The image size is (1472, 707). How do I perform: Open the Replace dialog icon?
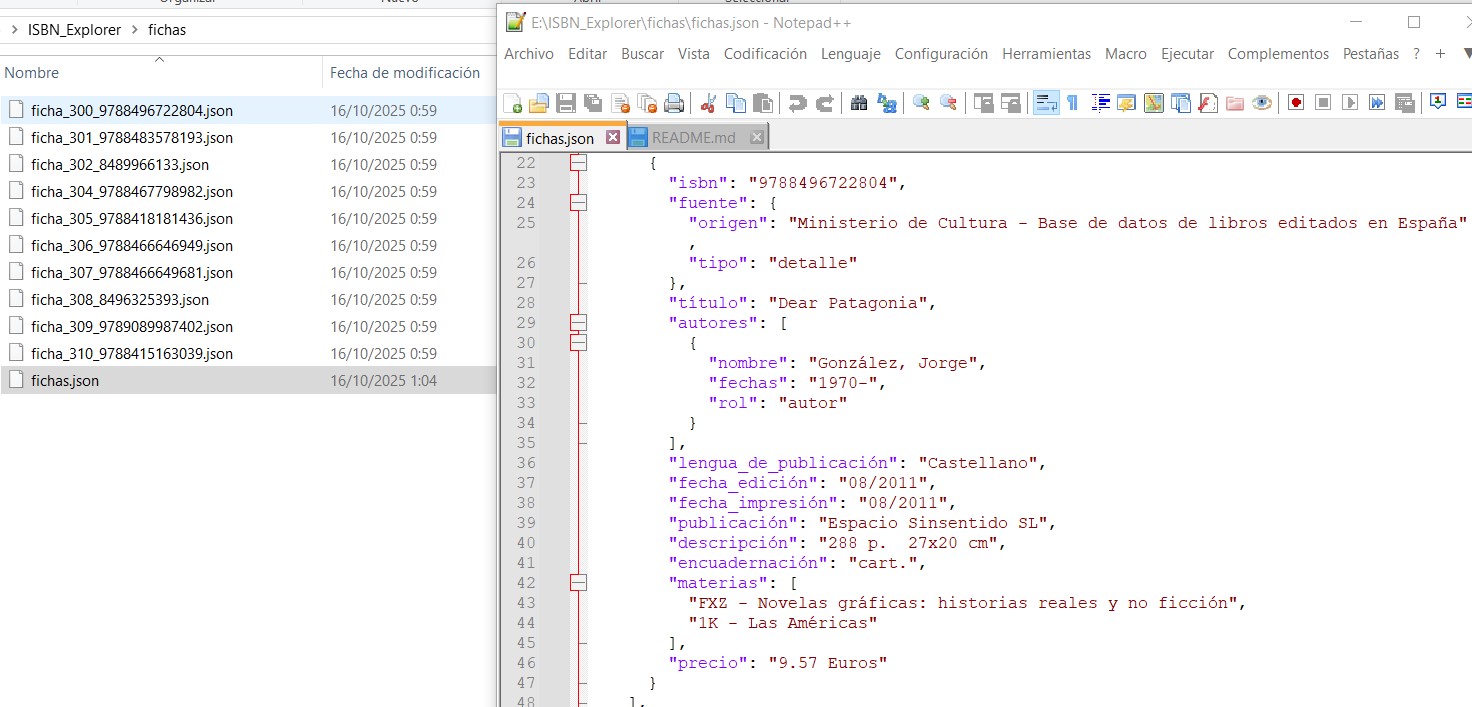[887, 102]
